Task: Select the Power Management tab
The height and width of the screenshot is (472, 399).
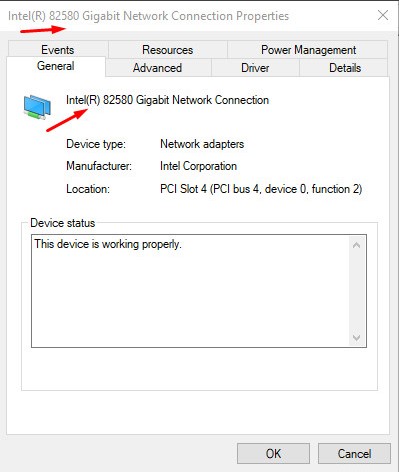Action: (x=308, y=50)
